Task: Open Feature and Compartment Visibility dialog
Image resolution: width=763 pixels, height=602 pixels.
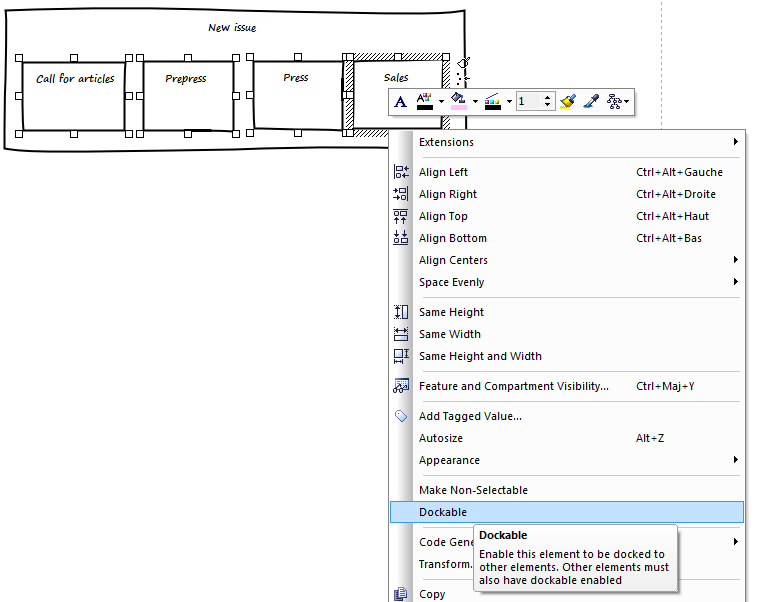Action: [513, 386]
